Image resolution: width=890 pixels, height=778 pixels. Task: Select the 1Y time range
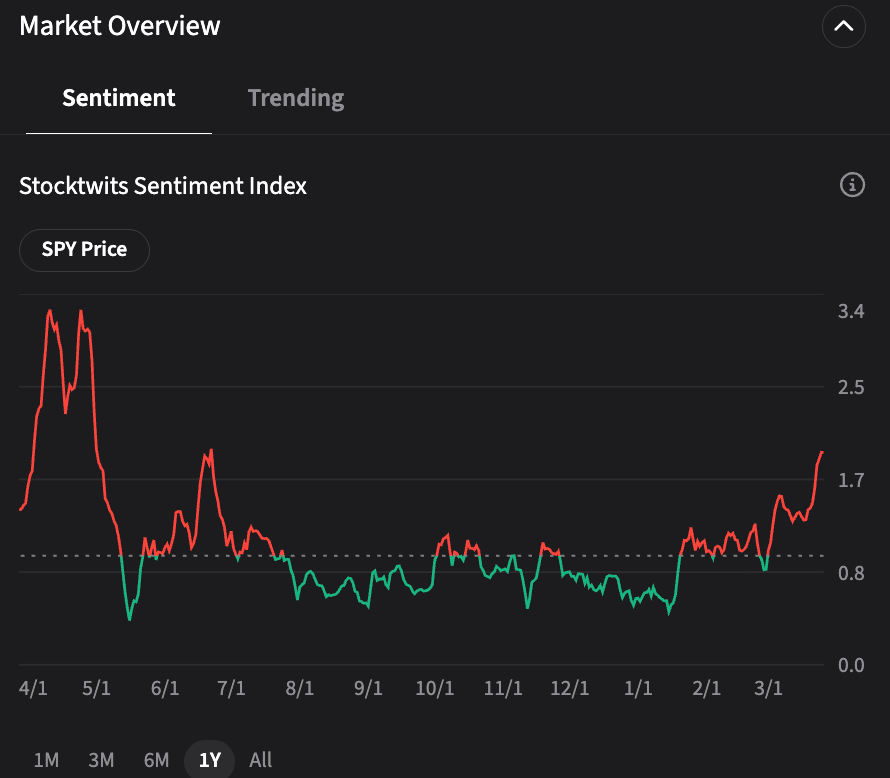209,759
